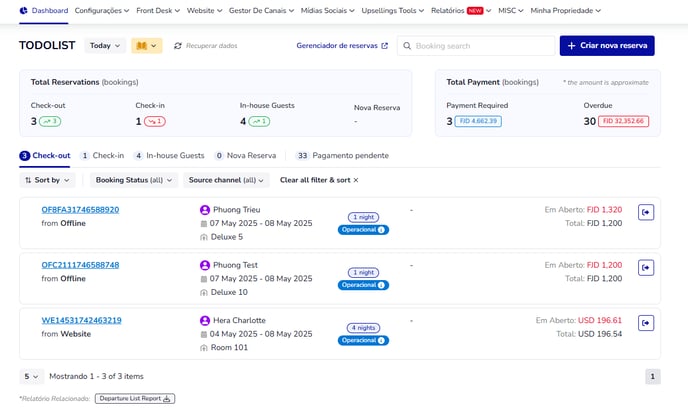Open booking link WE14531742463219
The image size is (688, 419).
point(82,320)
